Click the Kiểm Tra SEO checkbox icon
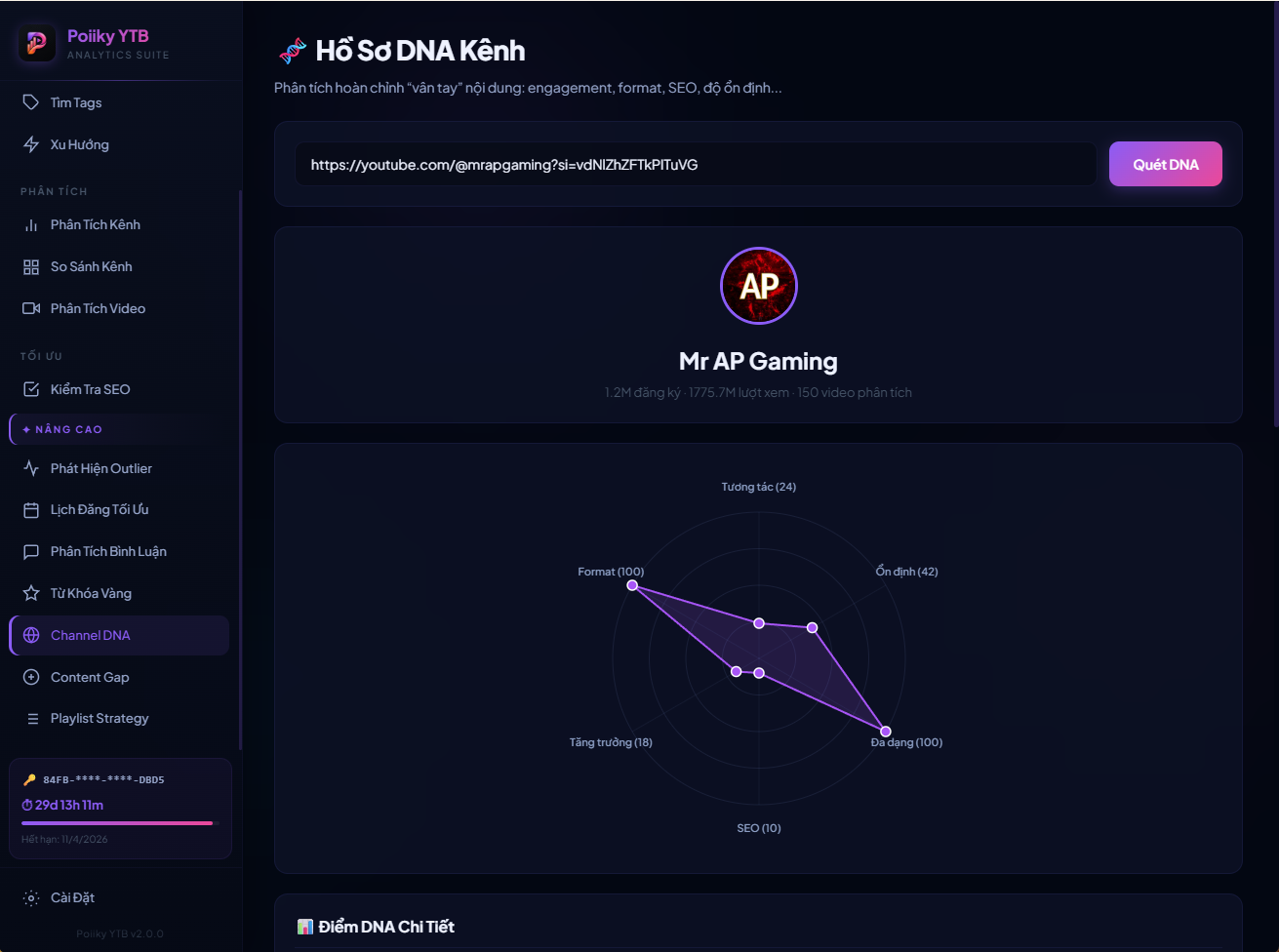The height and width of the screenshot is (952, 1279). coord(31,389)
